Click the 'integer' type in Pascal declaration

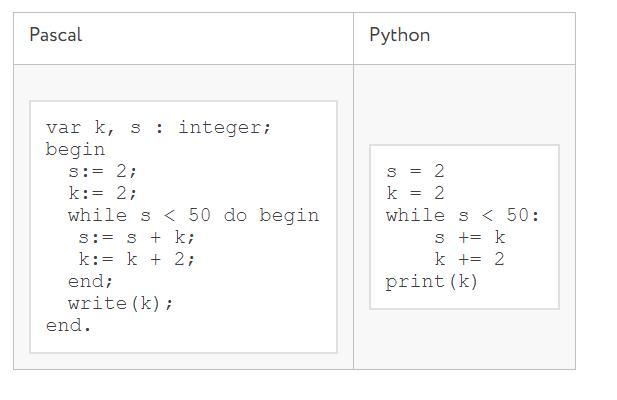pos(224,128)
